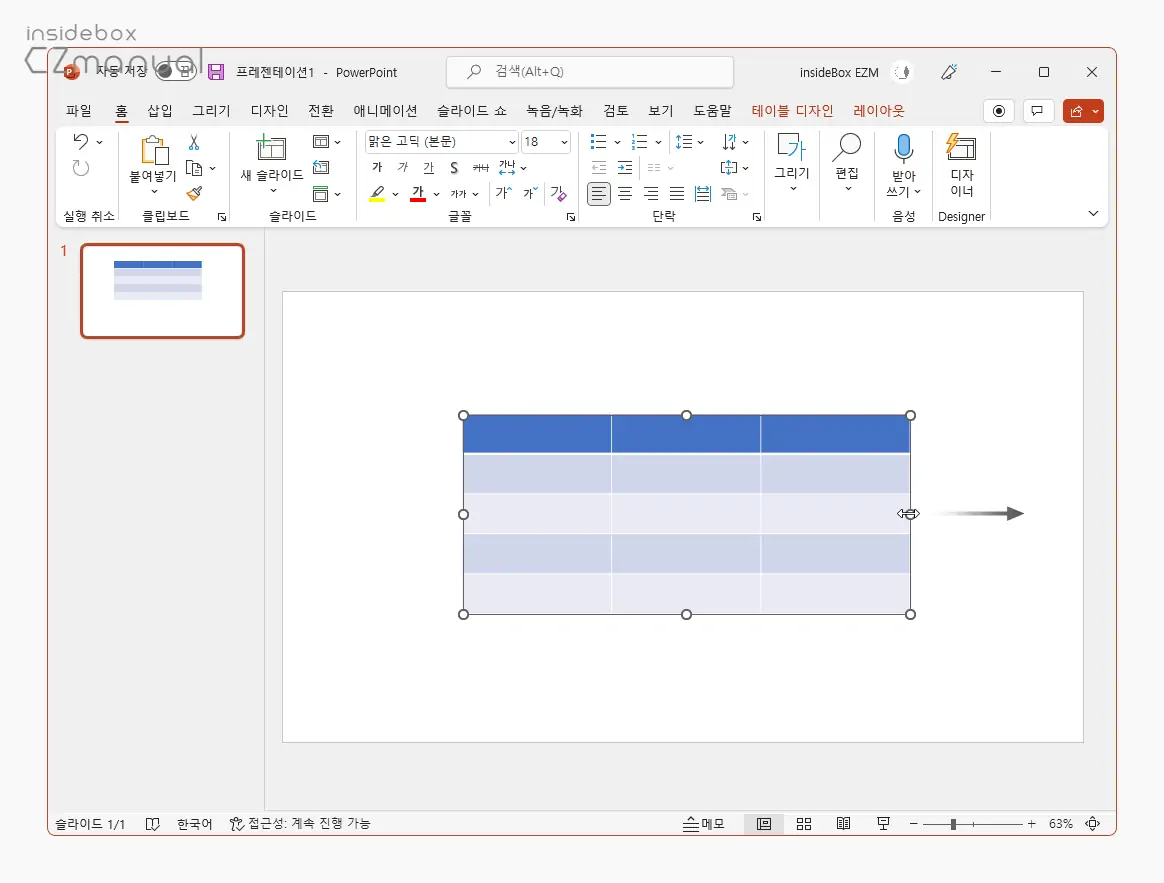This screenshot has height=883, width=1164.
Task: Open the 메모 notes pane button
Action: pos(704,824)
